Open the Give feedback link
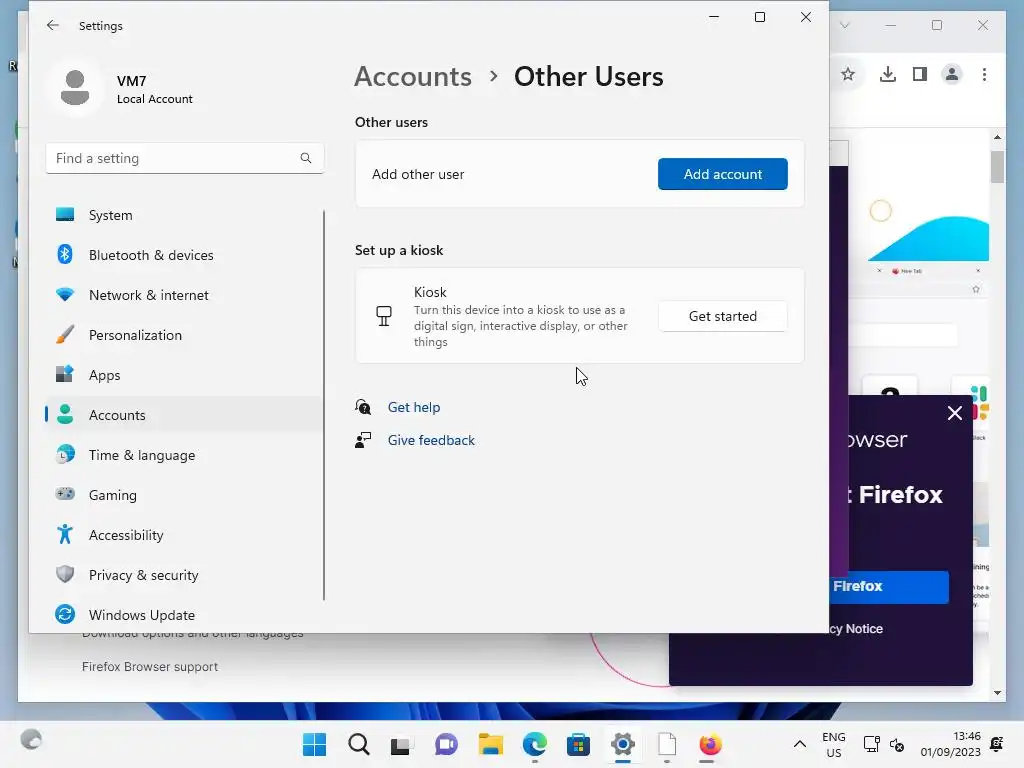Viewport: 1024px width, 768px height. [x=431, y=440]
